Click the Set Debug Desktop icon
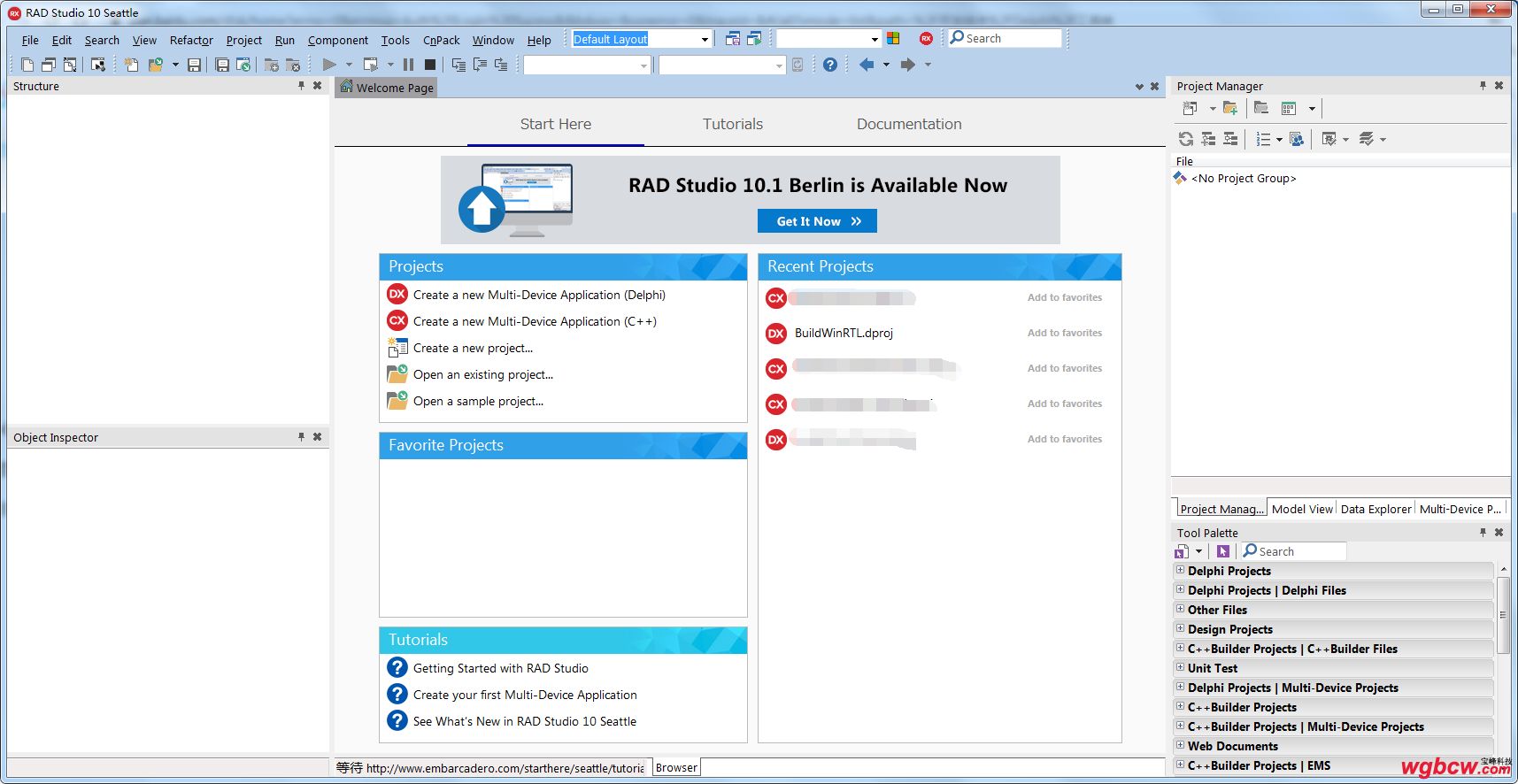Viewport: 1518px width, 784px height. click(754, 38)
